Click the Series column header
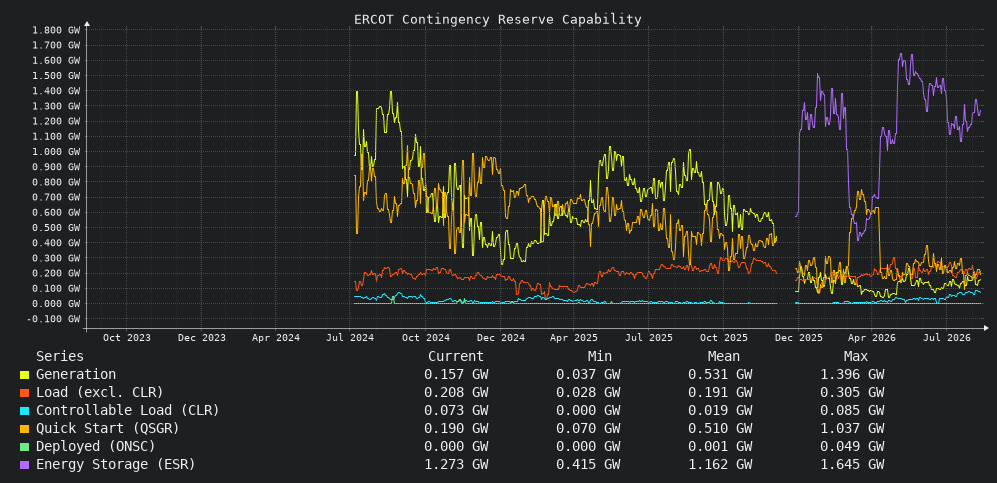 point(60,357)
